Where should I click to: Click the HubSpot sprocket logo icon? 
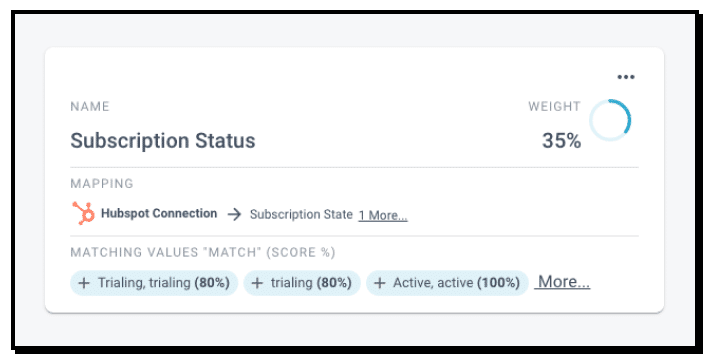point(84,213)
